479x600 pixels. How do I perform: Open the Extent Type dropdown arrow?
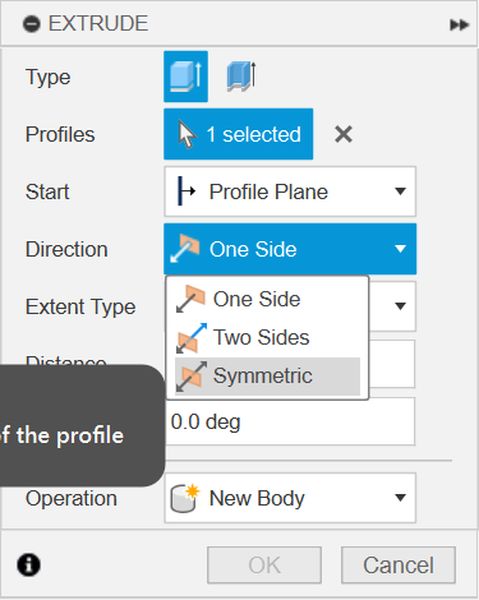(400, 306)
